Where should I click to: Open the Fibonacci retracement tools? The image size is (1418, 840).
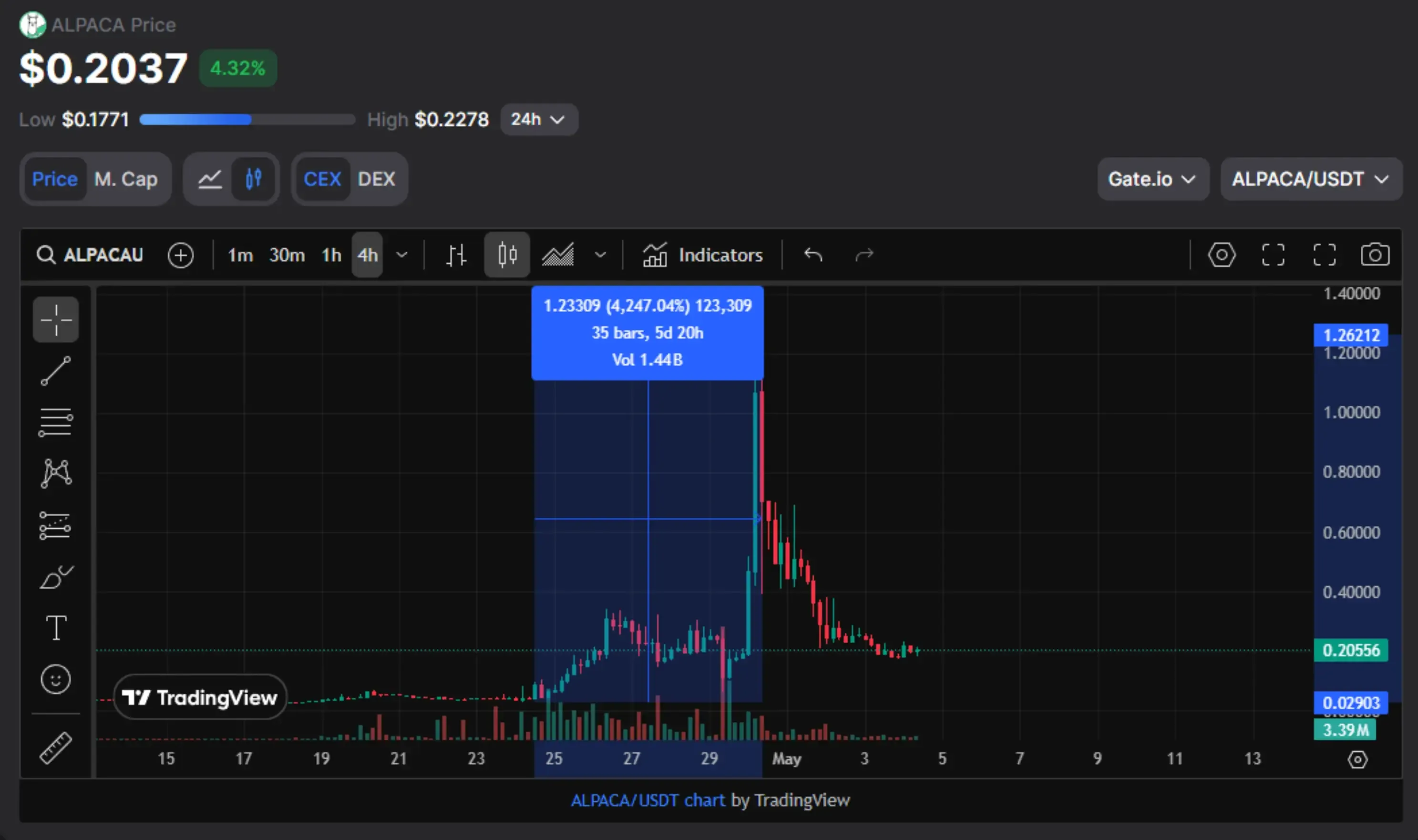tap(55, 422)
